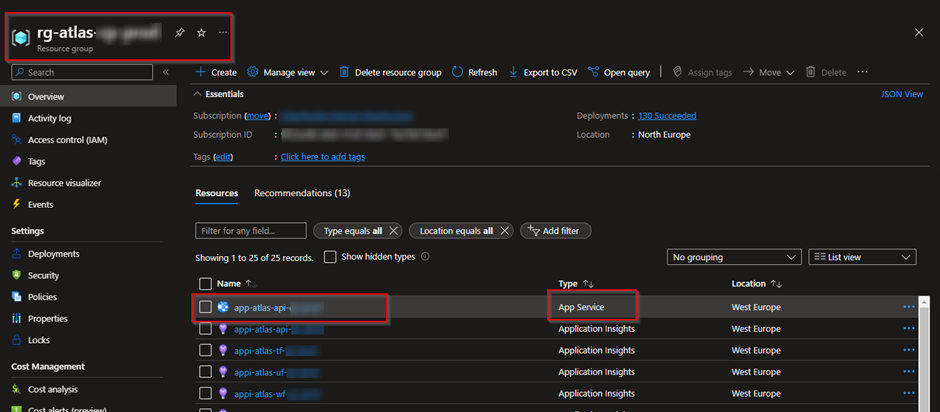Image resolution: width=940 pixels, height=412 pixels.
Task: Pin the resource group to dashboard
Action: tap(180, 33)
